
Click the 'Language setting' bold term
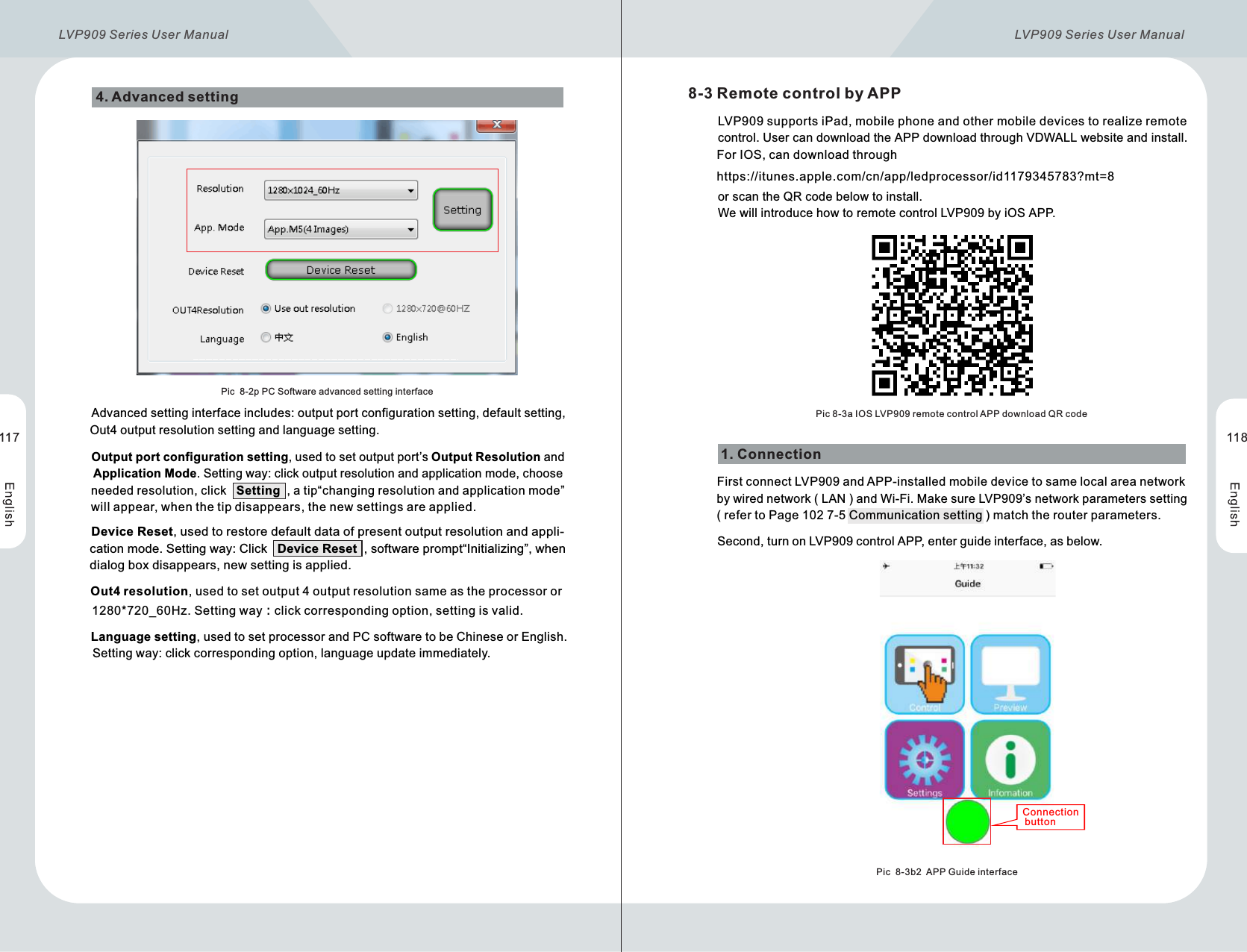(x=143, y=636)
